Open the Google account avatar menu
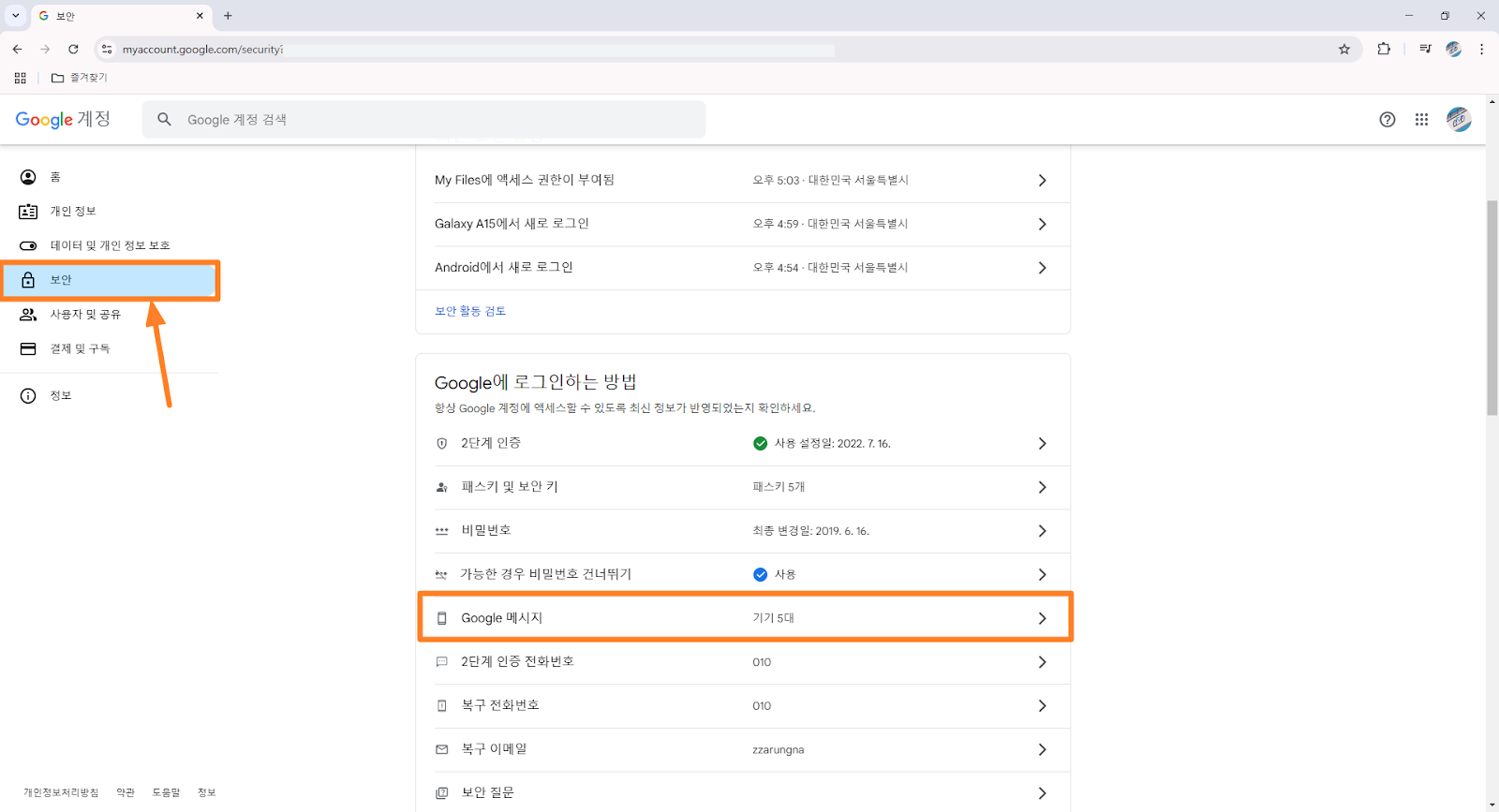 (1459, 119)
